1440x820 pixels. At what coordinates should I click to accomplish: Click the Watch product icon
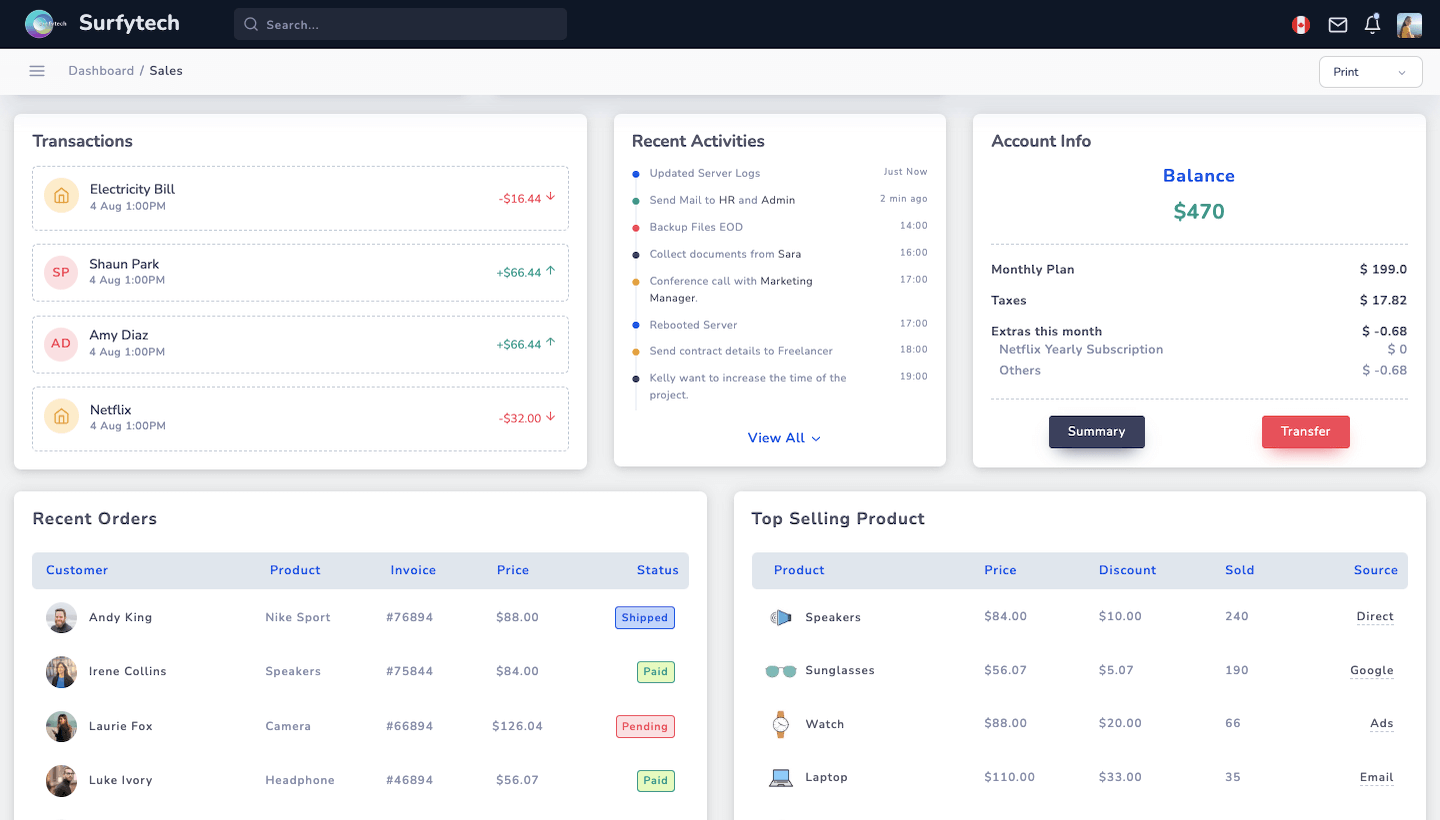click(780, 723)
